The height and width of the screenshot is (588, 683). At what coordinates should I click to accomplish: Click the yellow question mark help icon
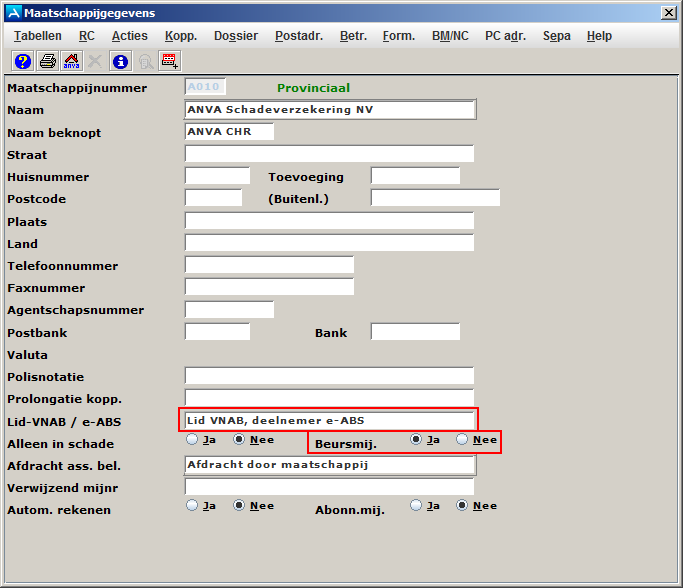pyautogui.click(x=22, y=61)
